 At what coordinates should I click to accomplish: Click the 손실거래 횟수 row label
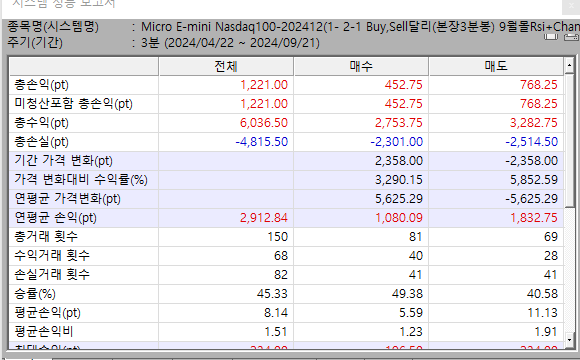tap(52, 275)
